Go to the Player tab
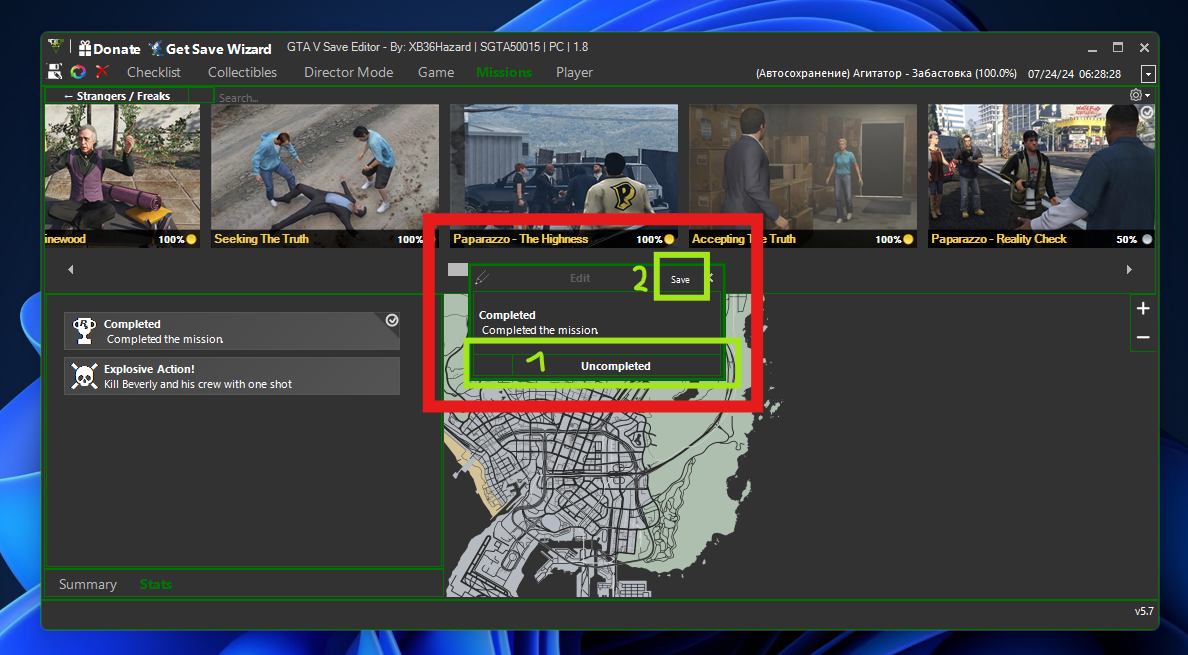The image size is (1188, 655). tap(574, 73)
